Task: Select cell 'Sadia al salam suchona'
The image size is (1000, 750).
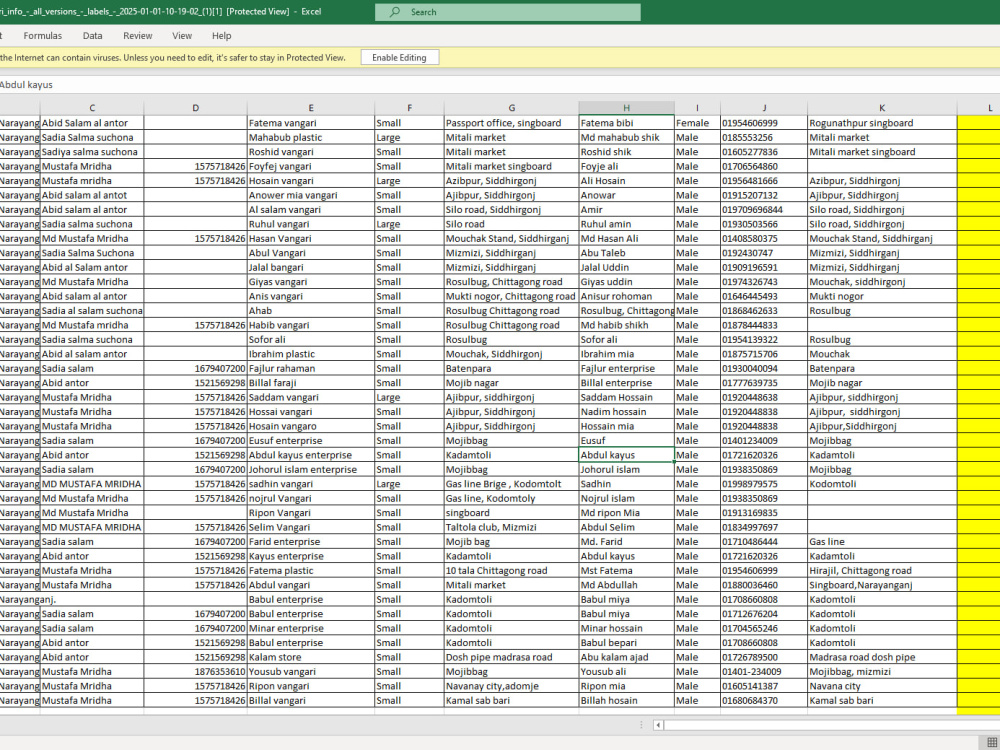Action: [x=92, y=311]
